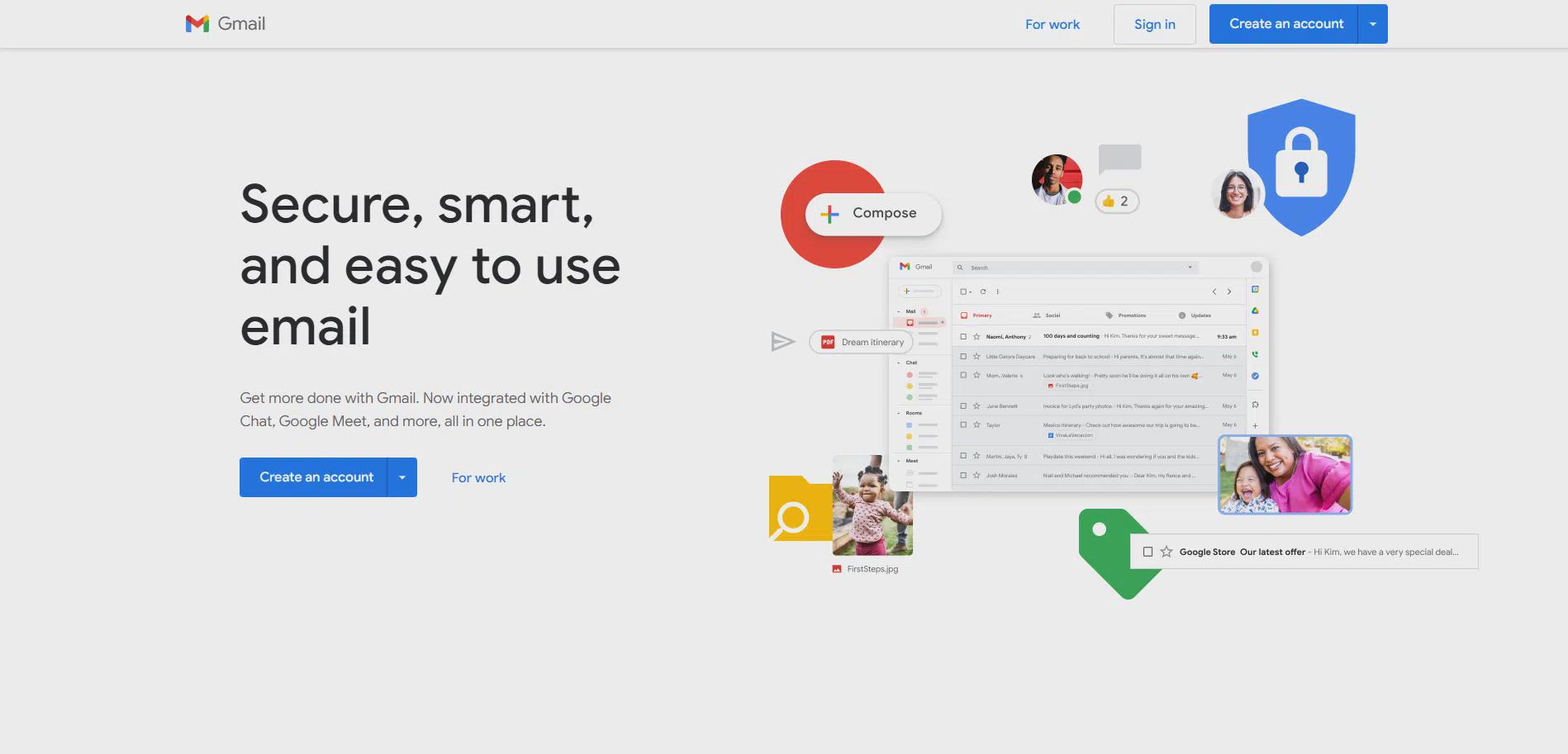Image resolution: width=1568 pixels, height=754 pixels.
Task: Click the thumbs-up reaction badge showing 2
Action: click(x=1117, y=202)
